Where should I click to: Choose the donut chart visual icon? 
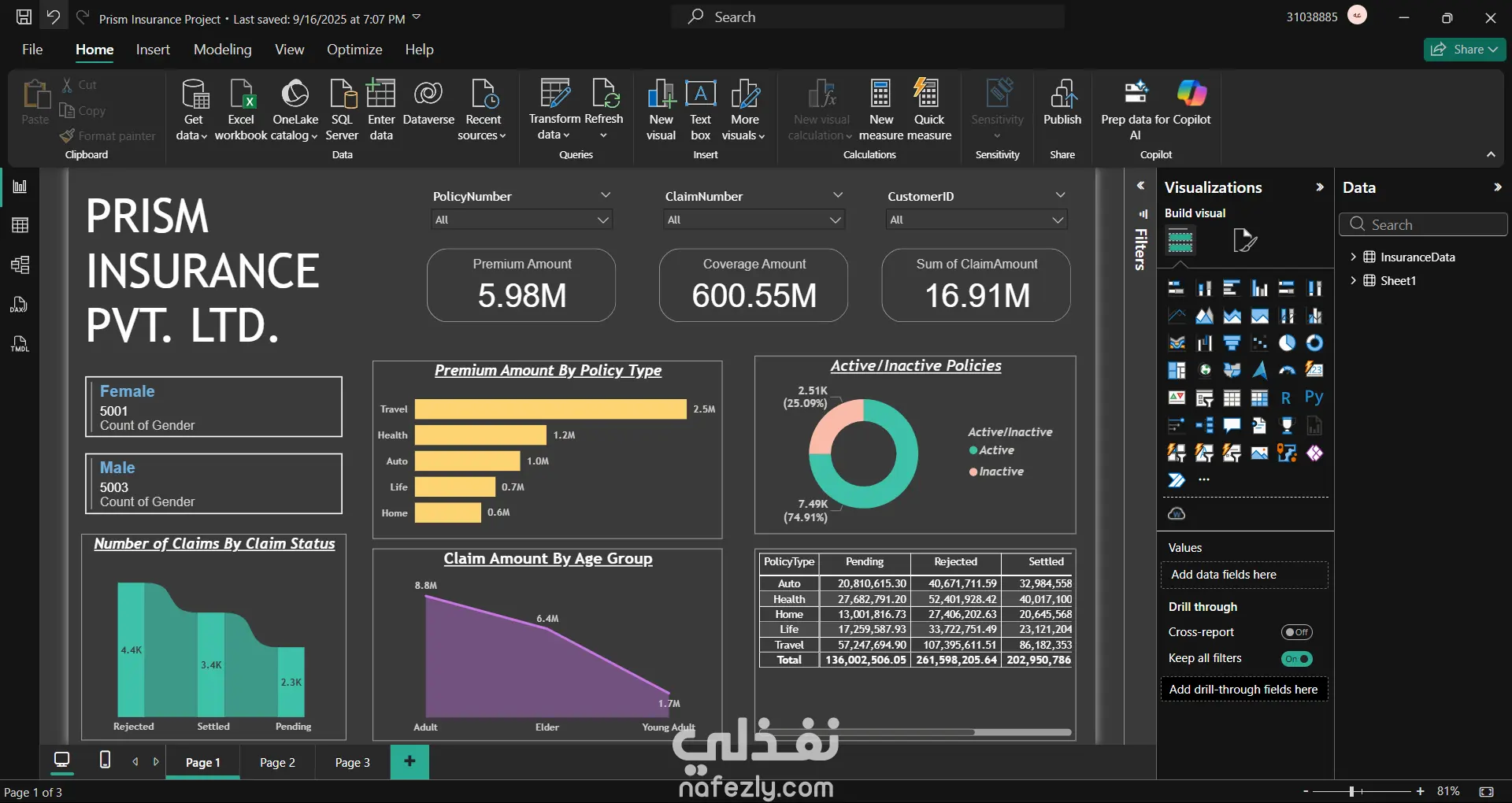coord(1314,343)
